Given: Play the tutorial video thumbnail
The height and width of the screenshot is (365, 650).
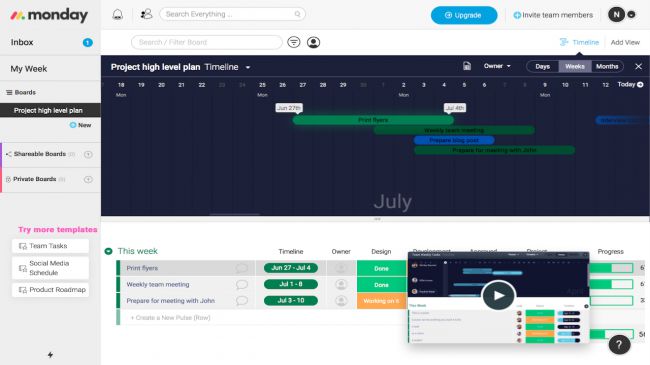Looking at the screenshot, I should pyautogui.click(x=498, y=295).
